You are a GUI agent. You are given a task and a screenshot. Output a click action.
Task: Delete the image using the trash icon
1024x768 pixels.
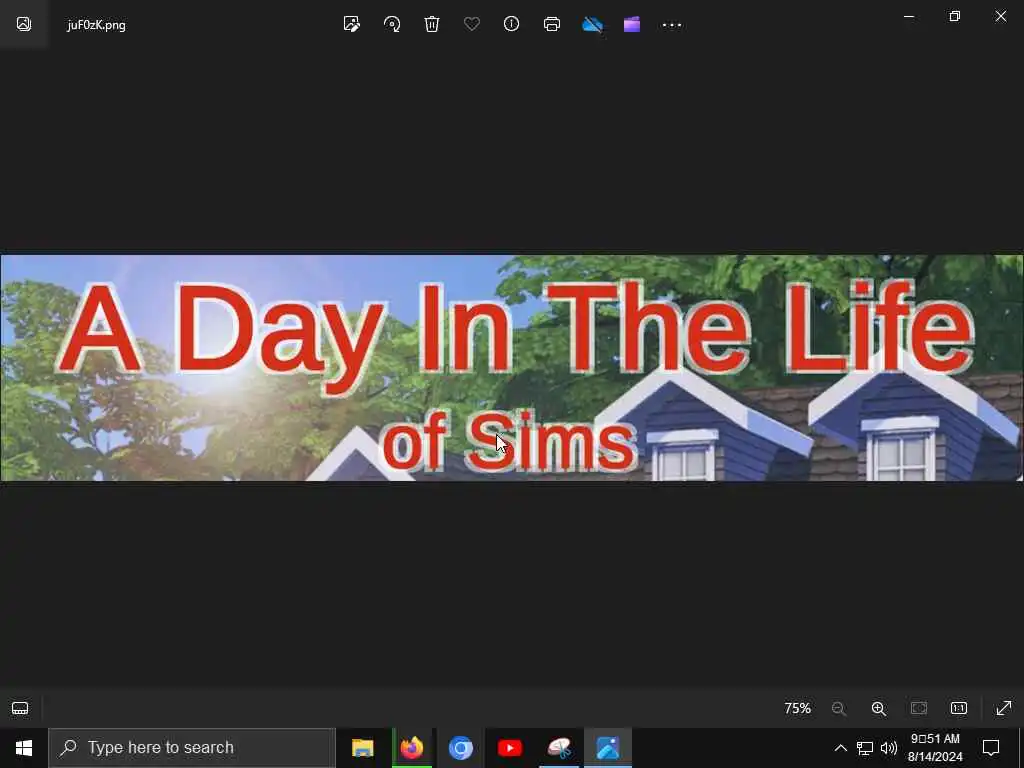point(432,24)
